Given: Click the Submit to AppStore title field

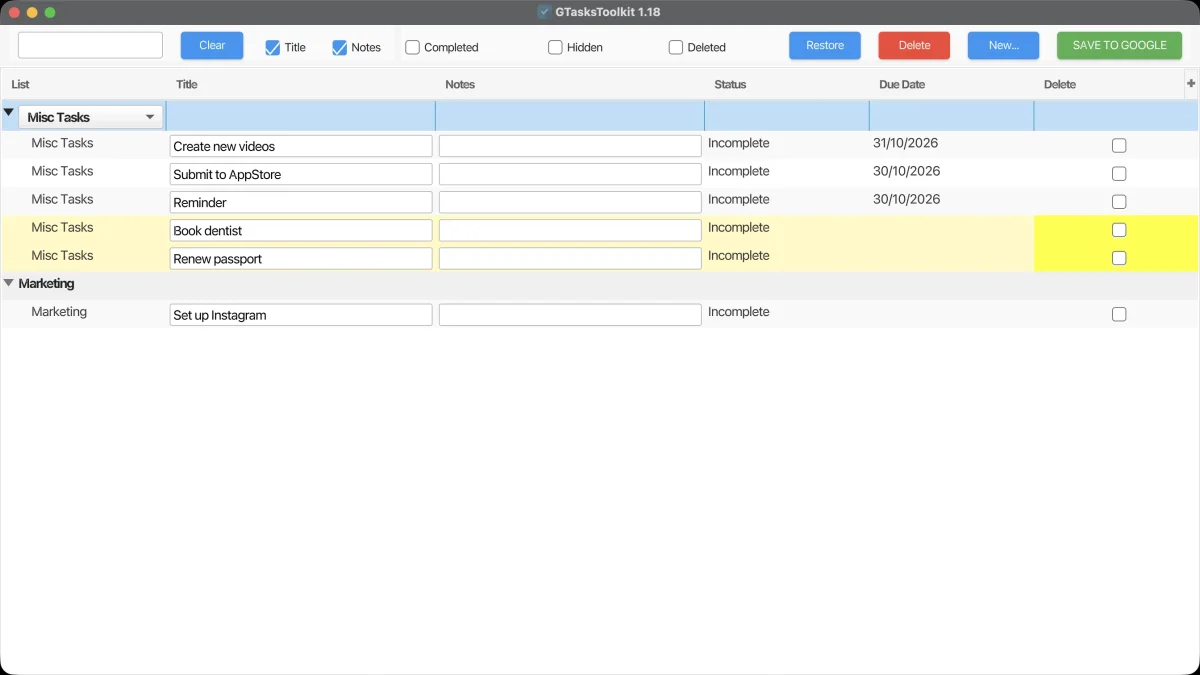Looking at the screenshot, I should pyautogui.click(x=301, y=174).
